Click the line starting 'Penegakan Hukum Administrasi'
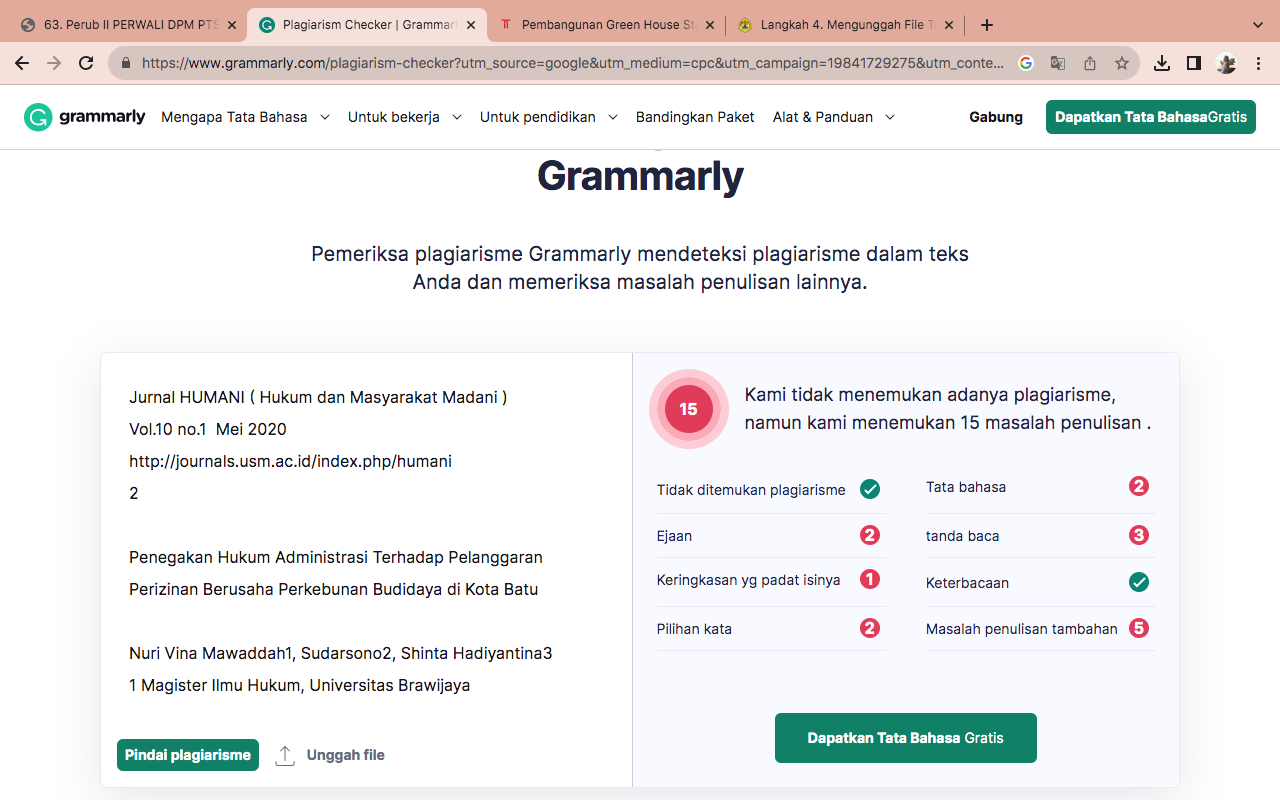Image resolution: width=1280 pixels, height=800 pixels. pos(336,557)
